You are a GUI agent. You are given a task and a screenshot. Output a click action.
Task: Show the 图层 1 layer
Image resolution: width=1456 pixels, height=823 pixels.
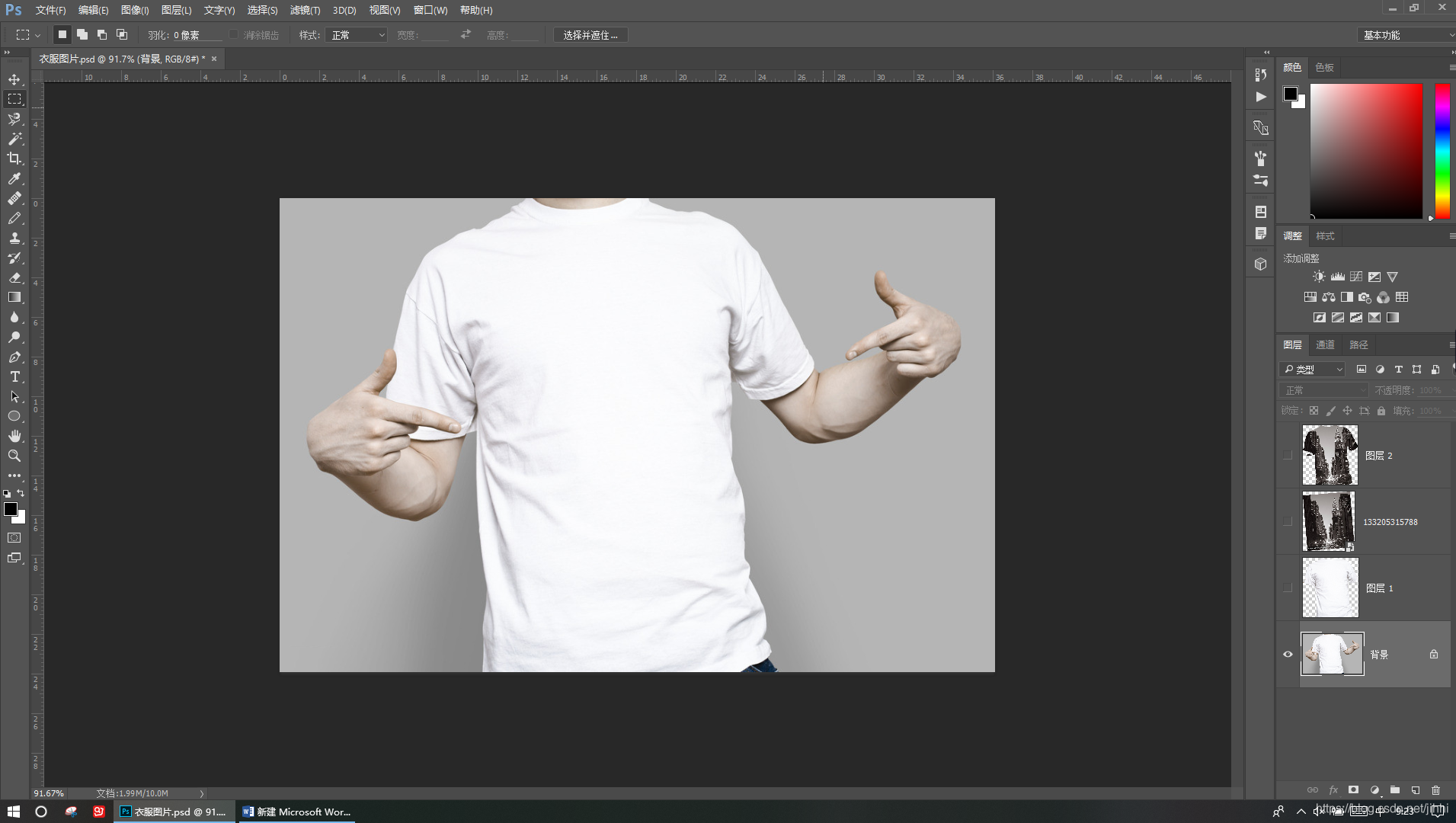tap(1288, 588)
